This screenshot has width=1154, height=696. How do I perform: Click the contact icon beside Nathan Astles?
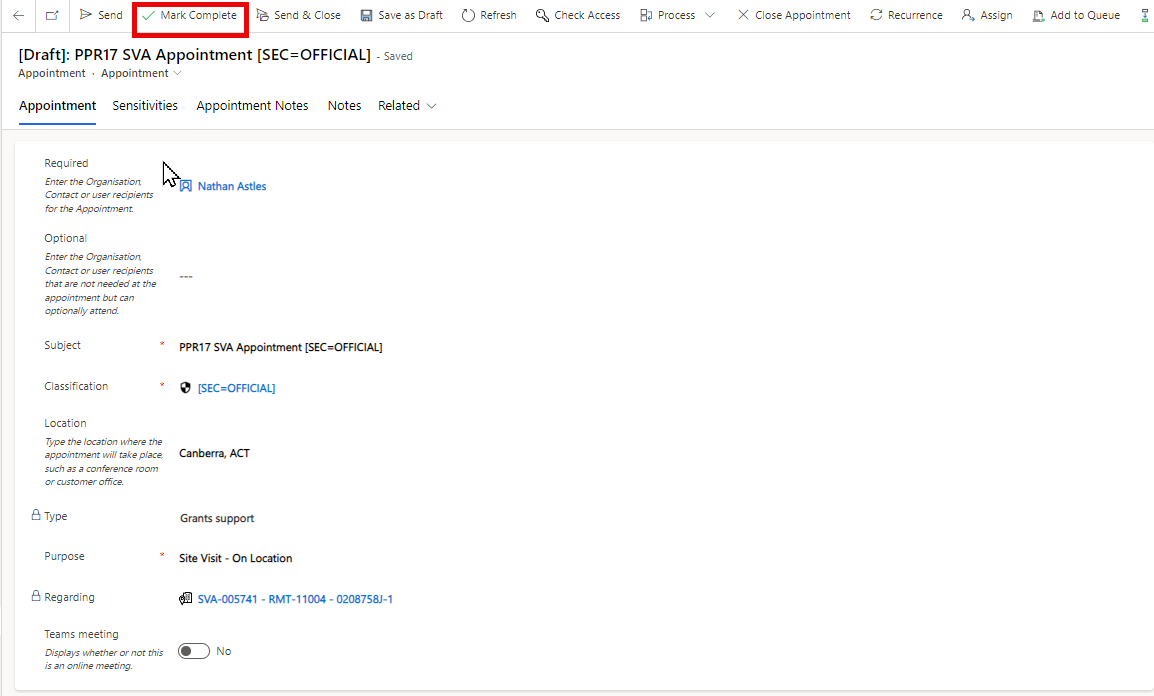coord(186,187)
